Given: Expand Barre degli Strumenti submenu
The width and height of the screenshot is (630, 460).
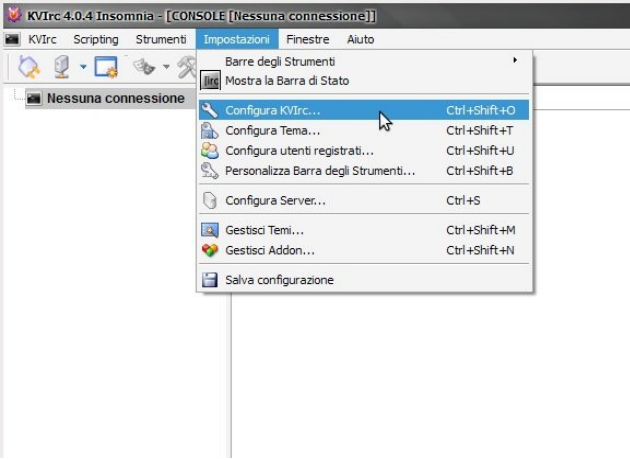Looking at the screenshot, I should click(364, 61).
